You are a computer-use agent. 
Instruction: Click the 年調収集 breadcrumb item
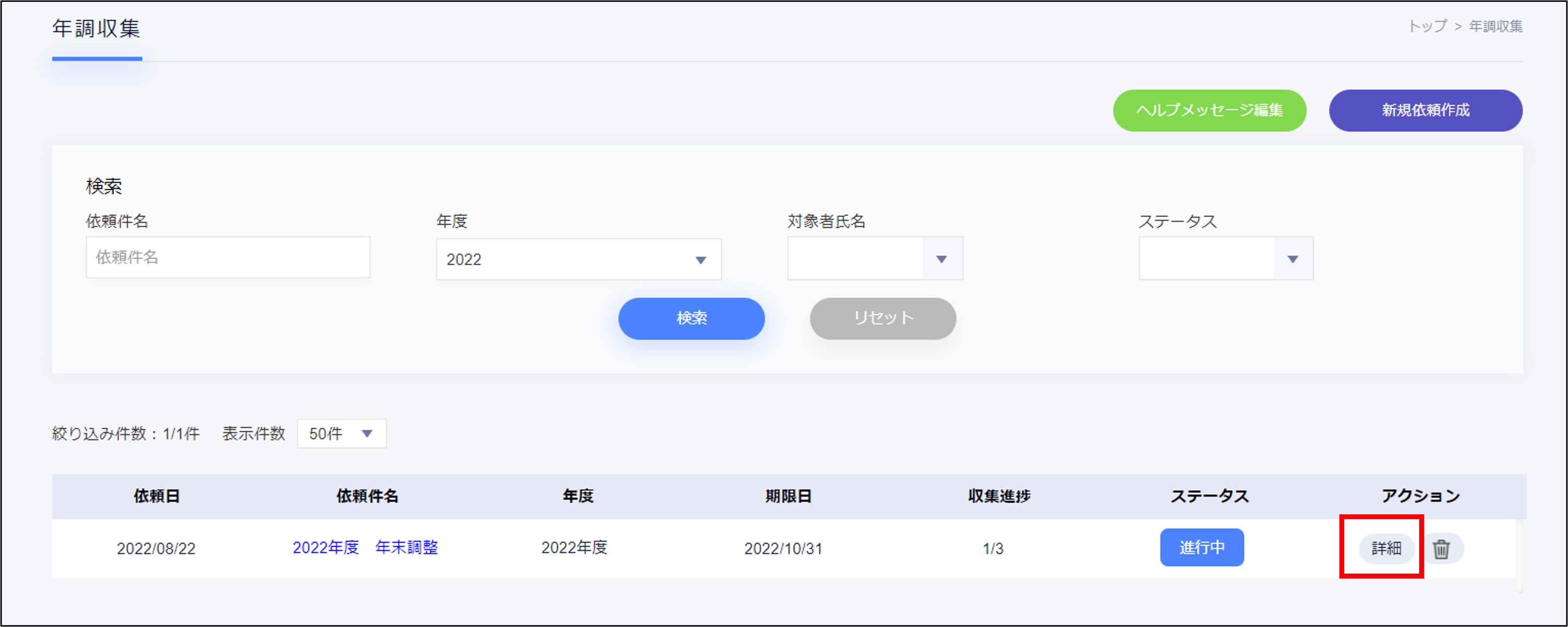[1495, 26]
